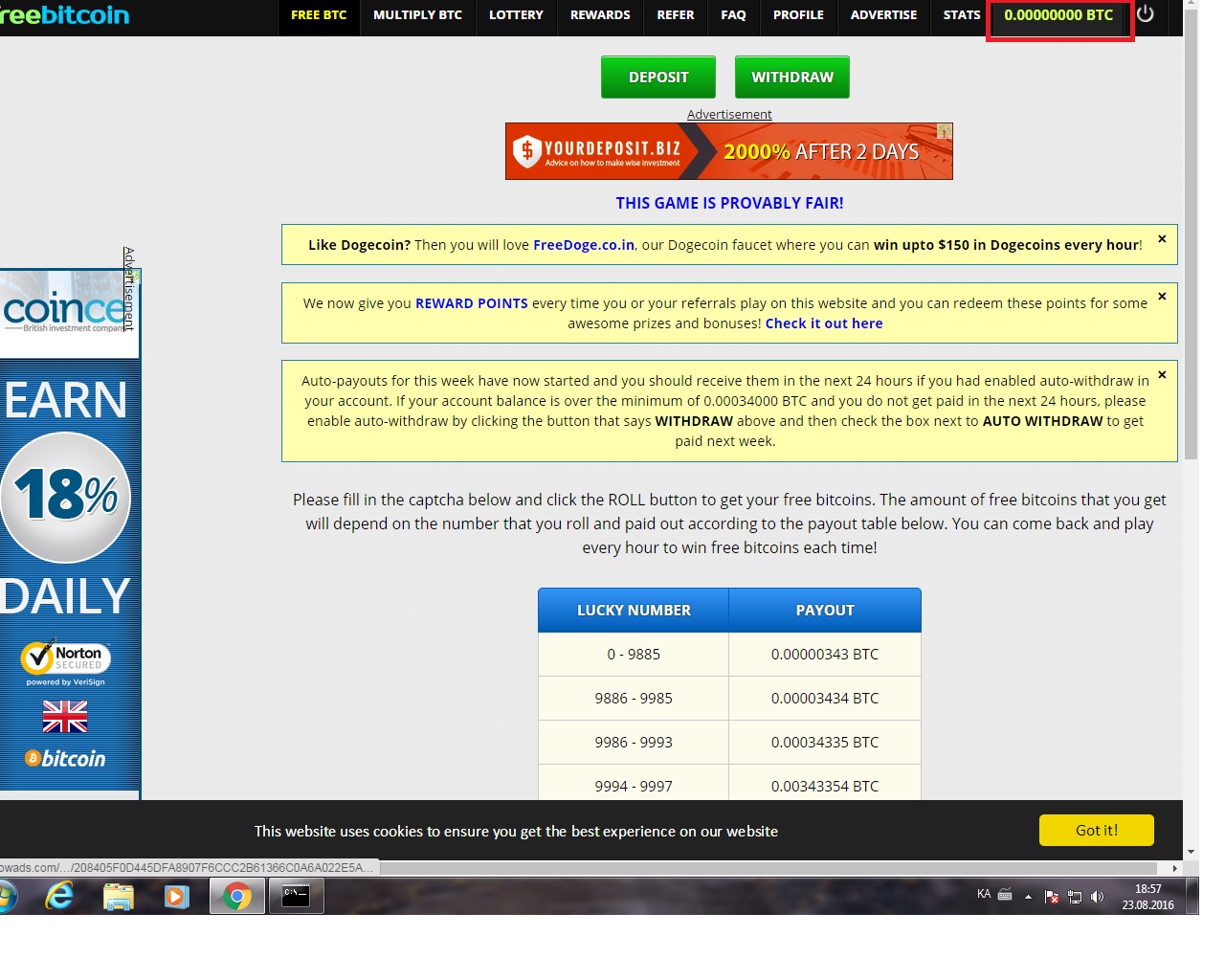Image resolution: width=1225 pixels, height=980 pixels.
Task: Open the REWARD POINTS link
Action: pos(472,303)
